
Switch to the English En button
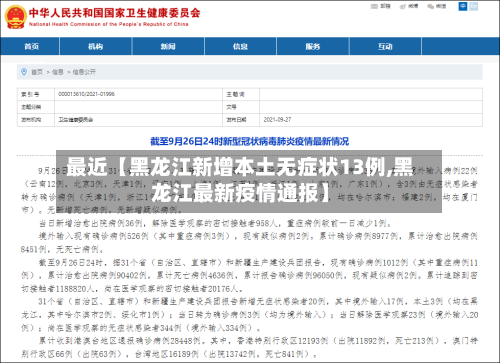pos(474,6)
